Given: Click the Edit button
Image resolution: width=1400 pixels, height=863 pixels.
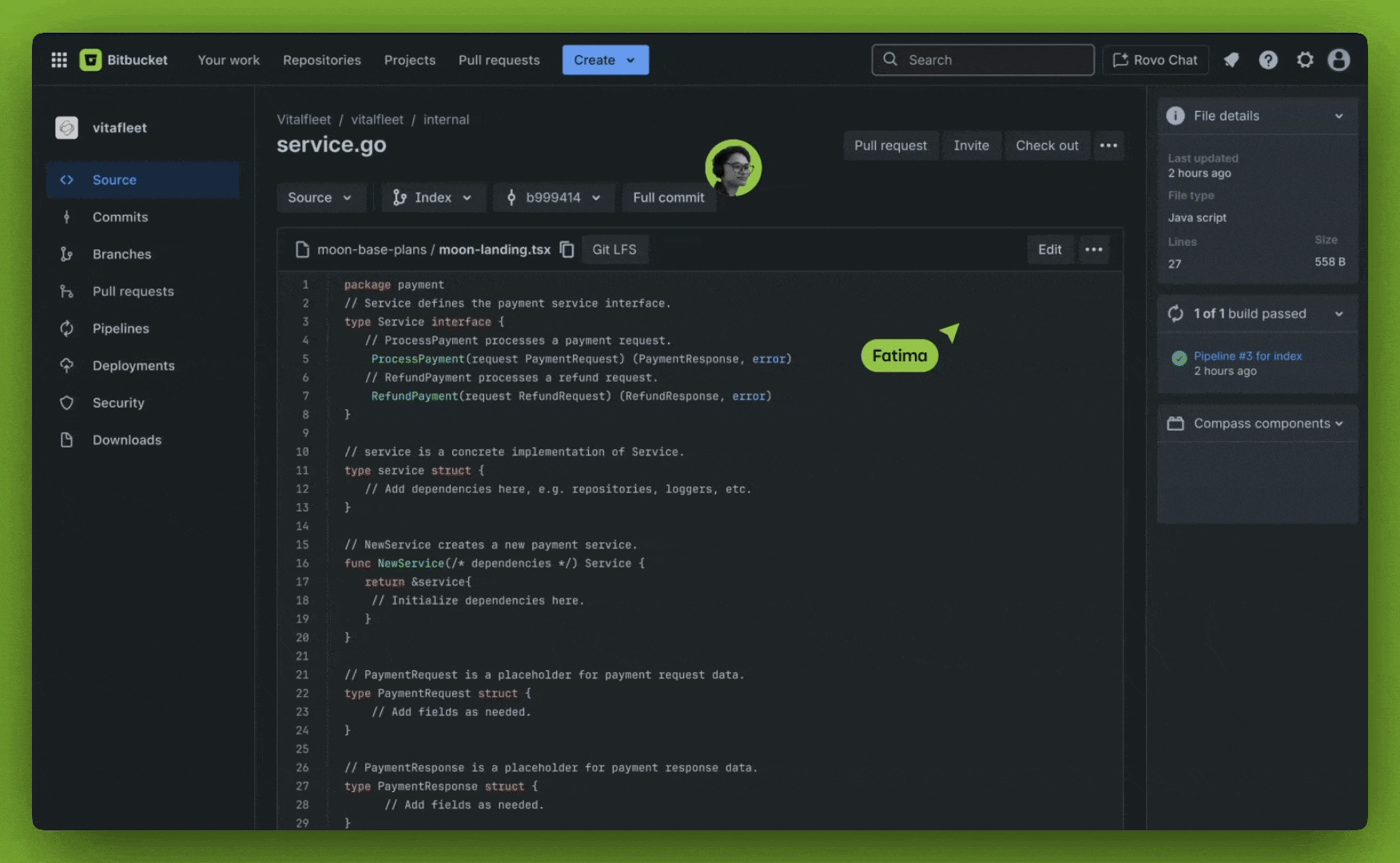Looking at the screenshot, I should pos(1049,249).
